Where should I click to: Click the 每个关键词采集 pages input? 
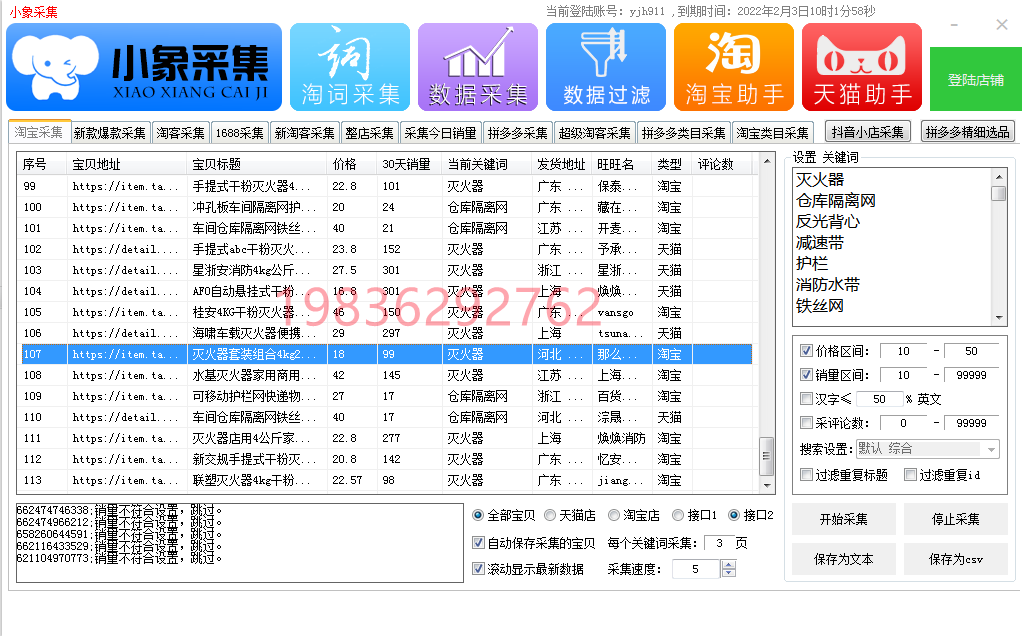coord(718,543)
